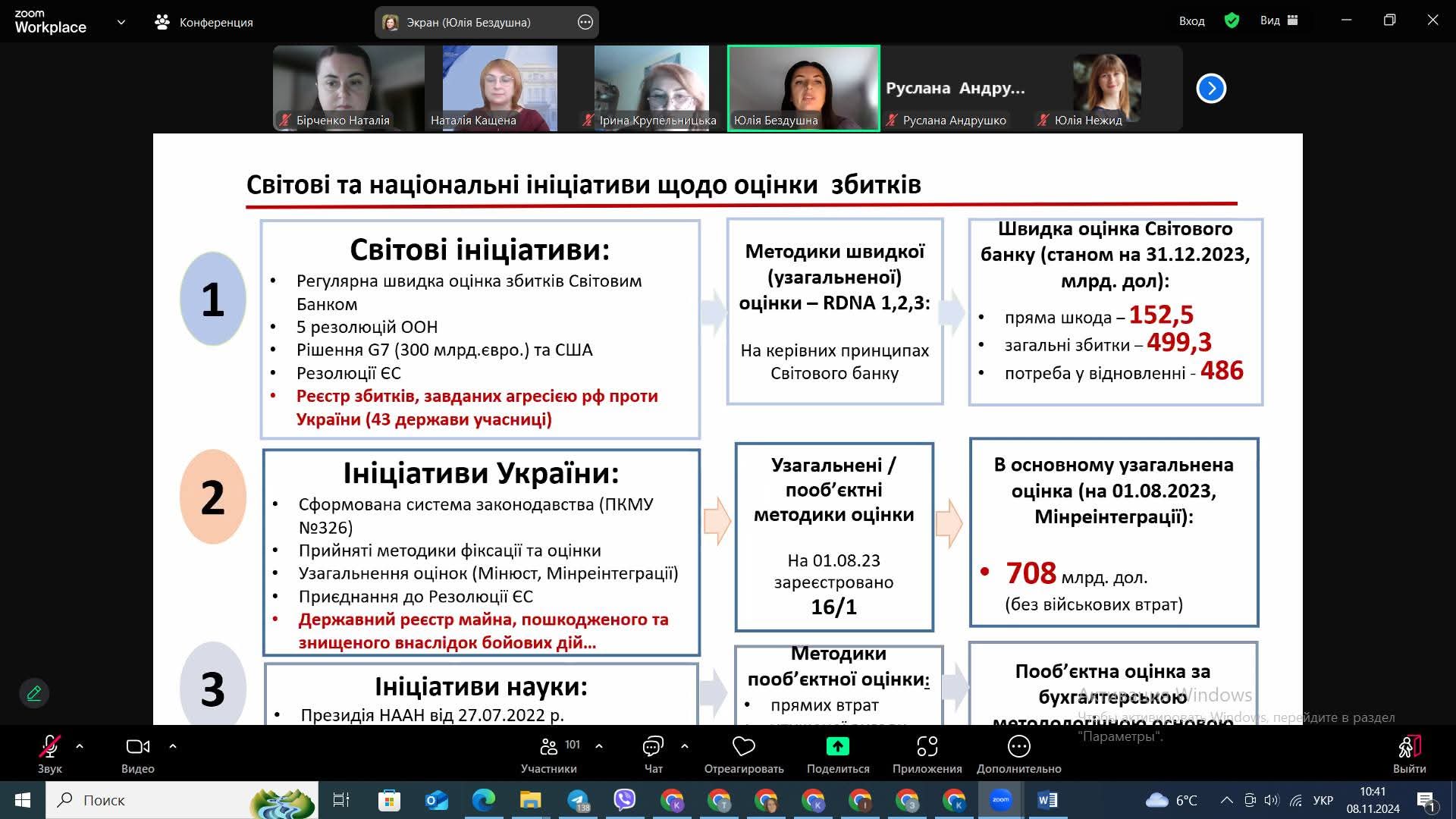Select Юлія Бездушна video thumbnail
This screenshot has height=819, width=1456.
803,88
